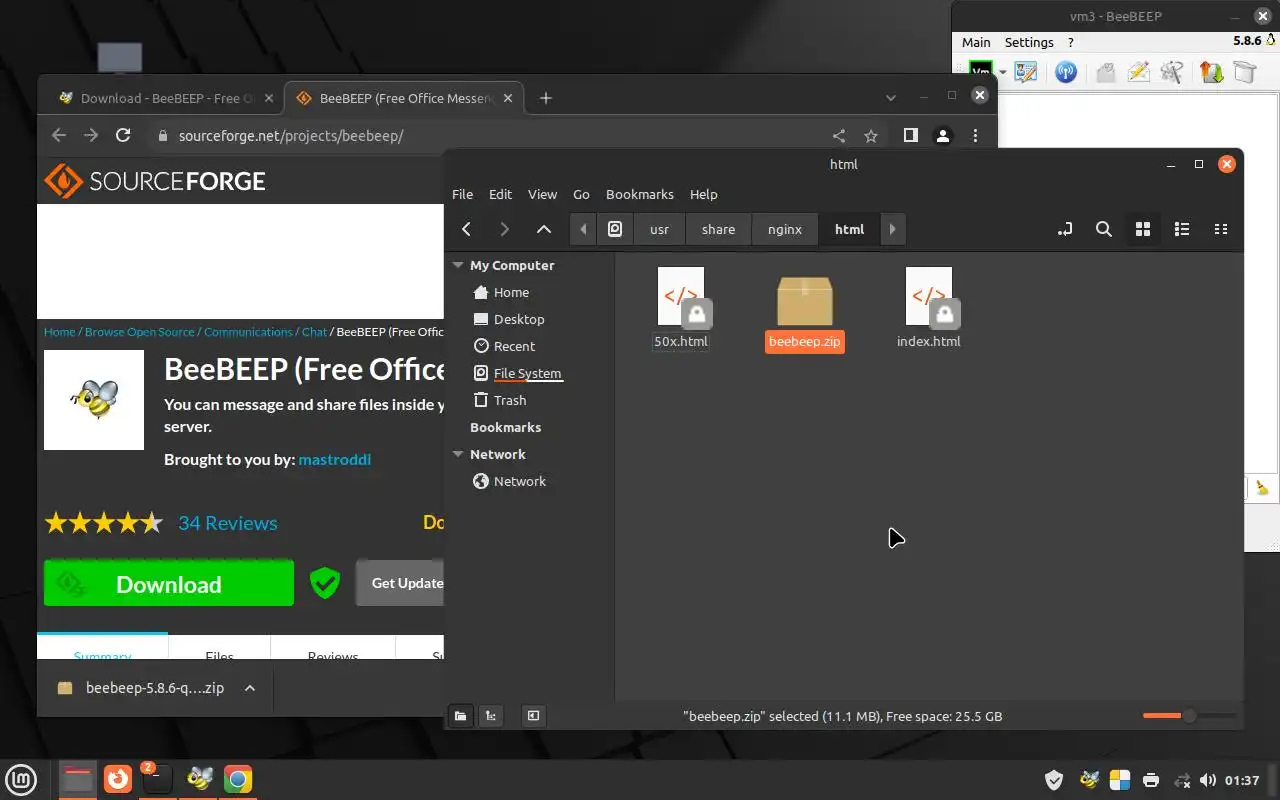This screenshot has width=1280, height=800.
Task: Switch to Download - BeeBEEP tab
Action: pyautogui.click(x=165, y=98)
